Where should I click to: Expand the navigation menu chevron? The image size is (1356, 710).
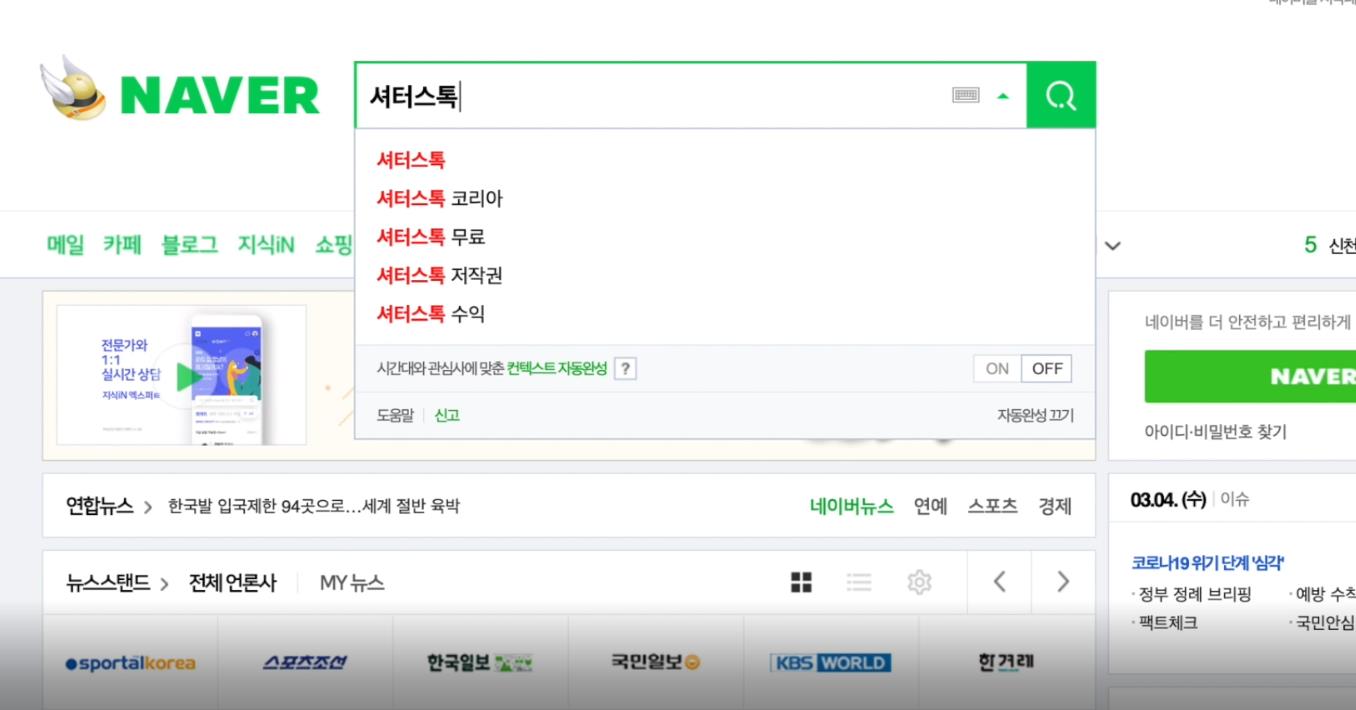(x=1112, y=246)
